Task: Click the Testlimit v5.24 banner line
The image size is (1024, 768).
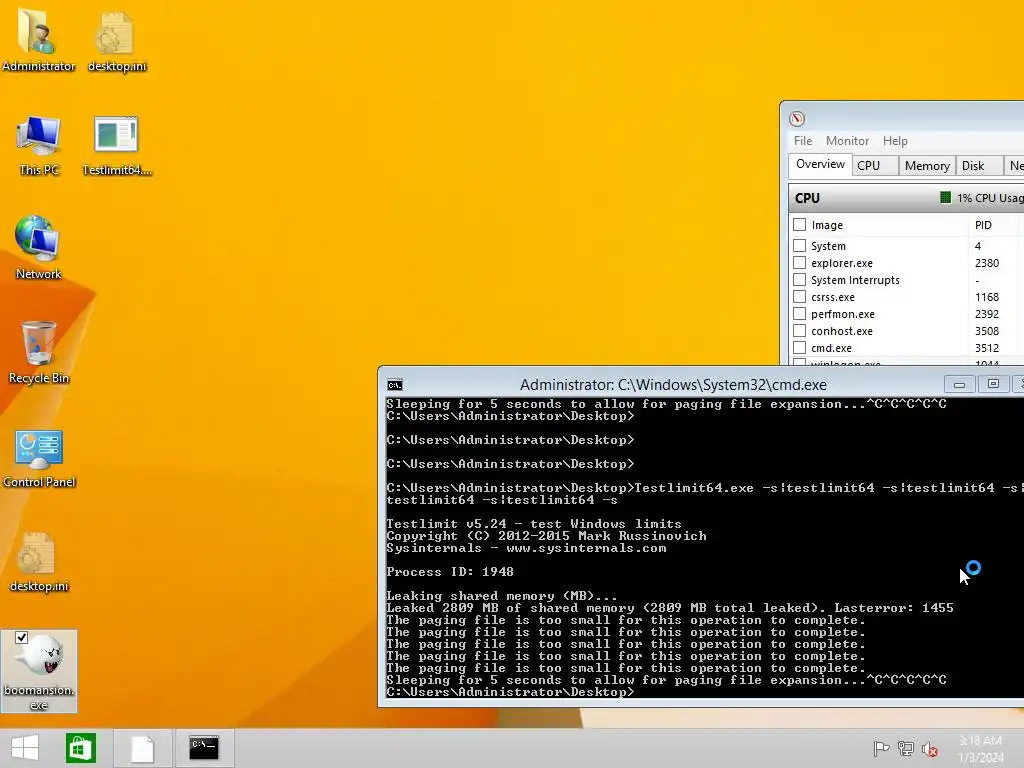Action: (x=534, y=524)
